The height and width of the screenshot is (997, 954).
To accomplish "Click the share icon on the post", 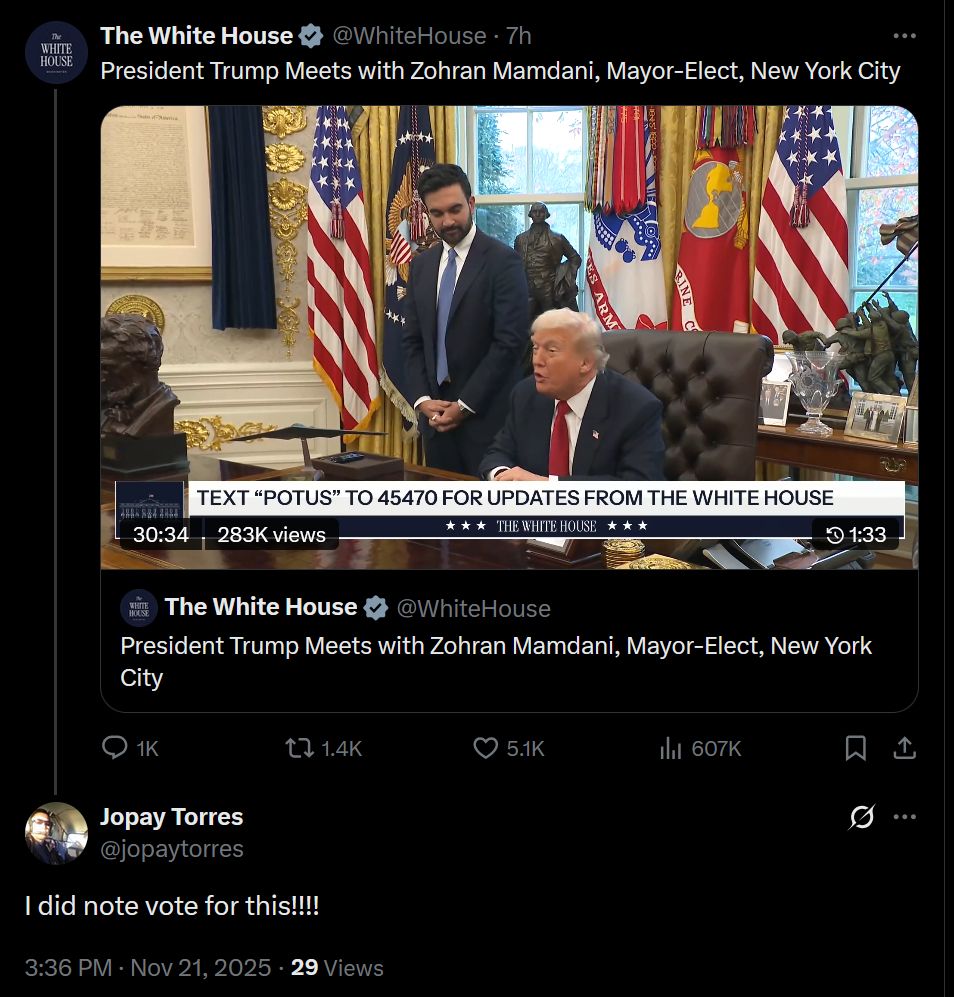I will (x=904, y=747).
